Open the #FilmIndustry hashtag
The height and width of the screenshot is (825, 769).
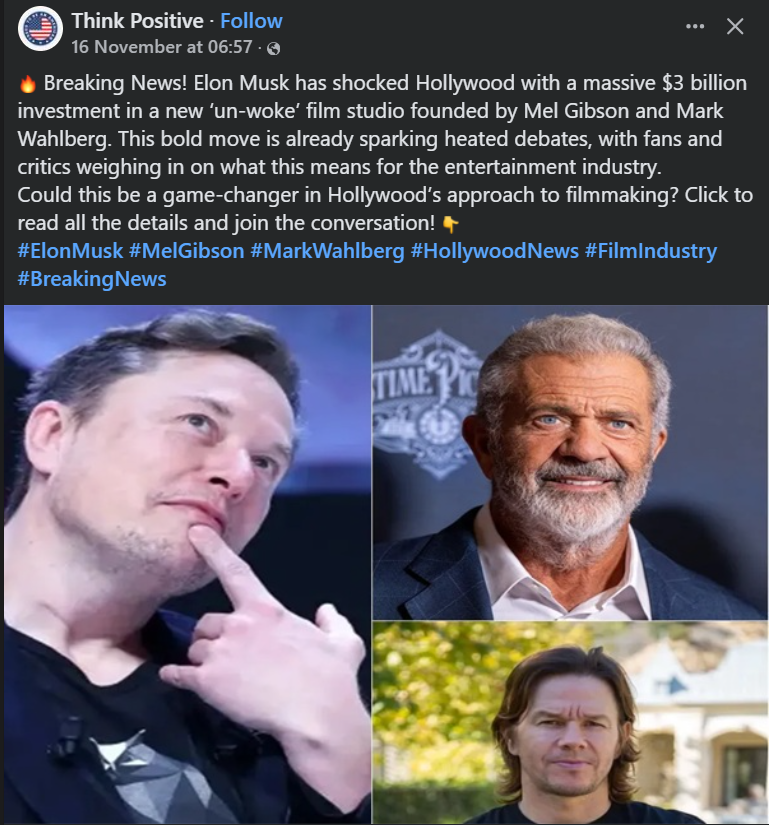(x=651, y=251)
